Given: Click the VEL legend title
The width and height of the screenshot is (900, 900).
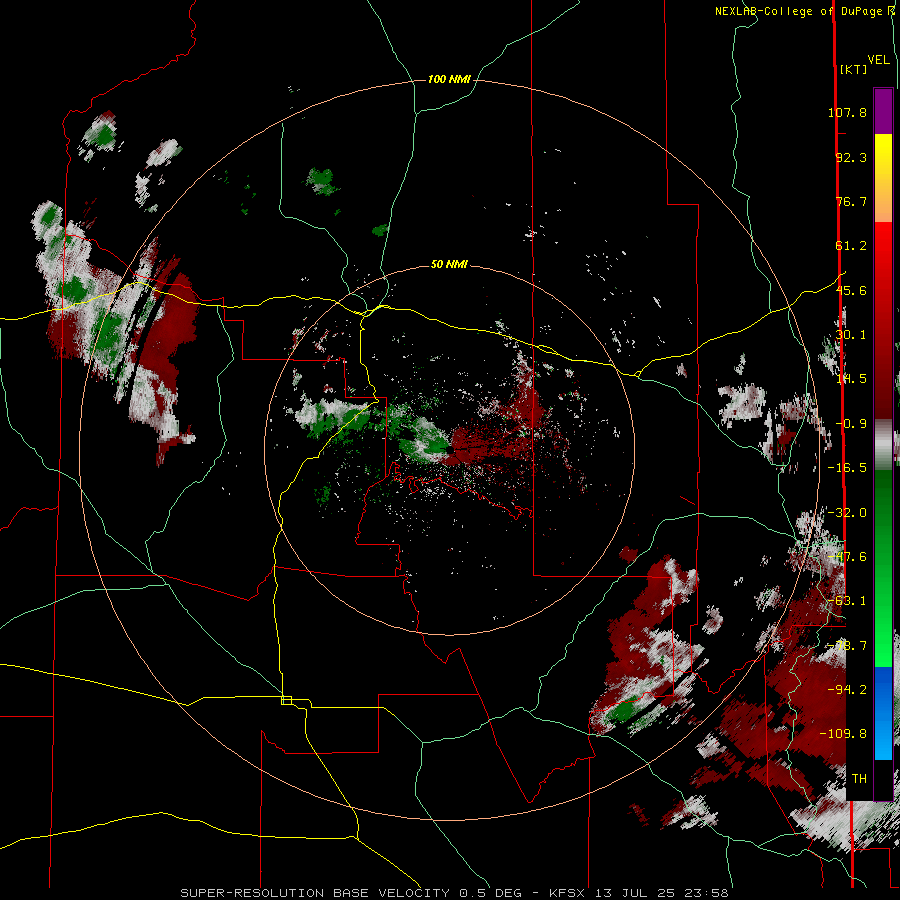Looking at the screenshot, I should pos(879,60).
